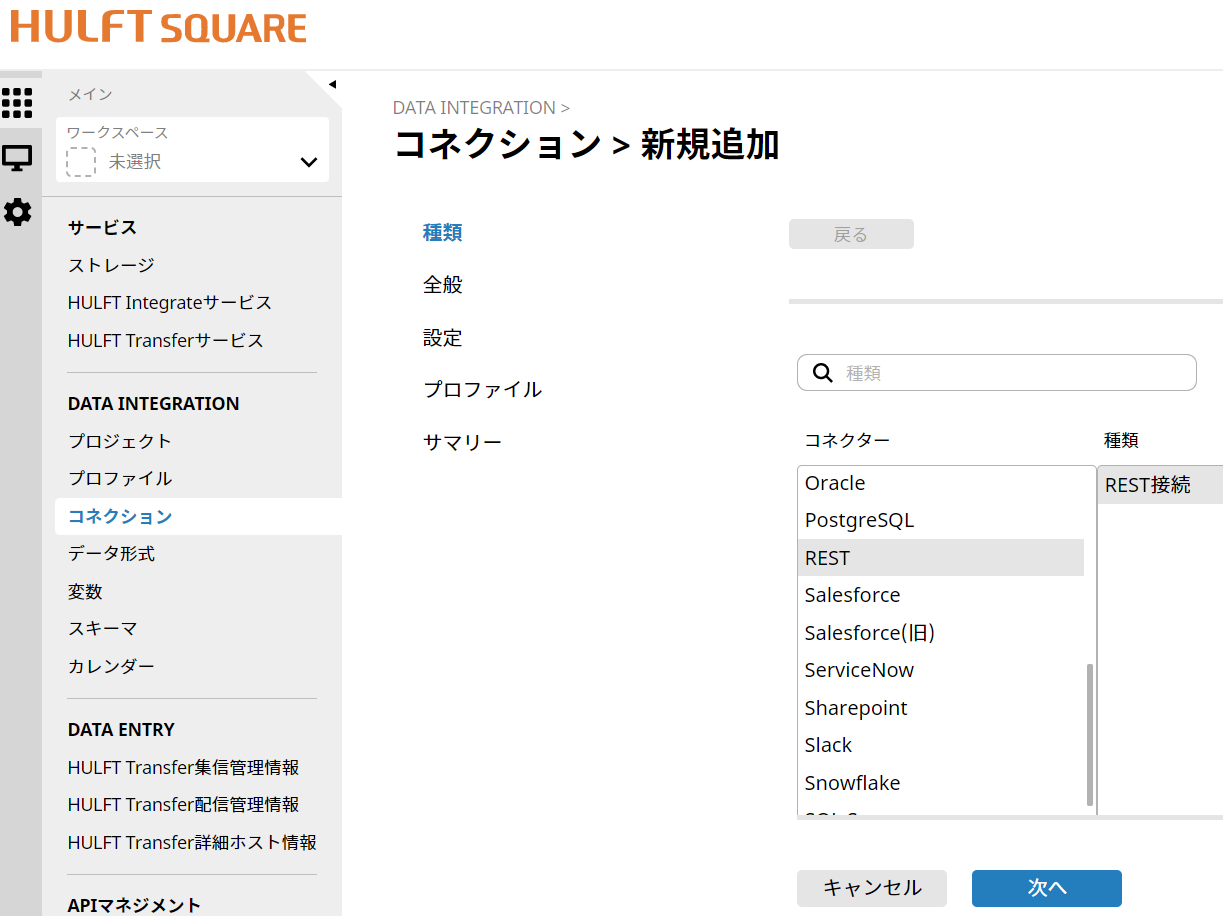The height and width of the screenshot is (916, 1223).
Task: Focus the 種類 search field
Action: tap(997, 373)
